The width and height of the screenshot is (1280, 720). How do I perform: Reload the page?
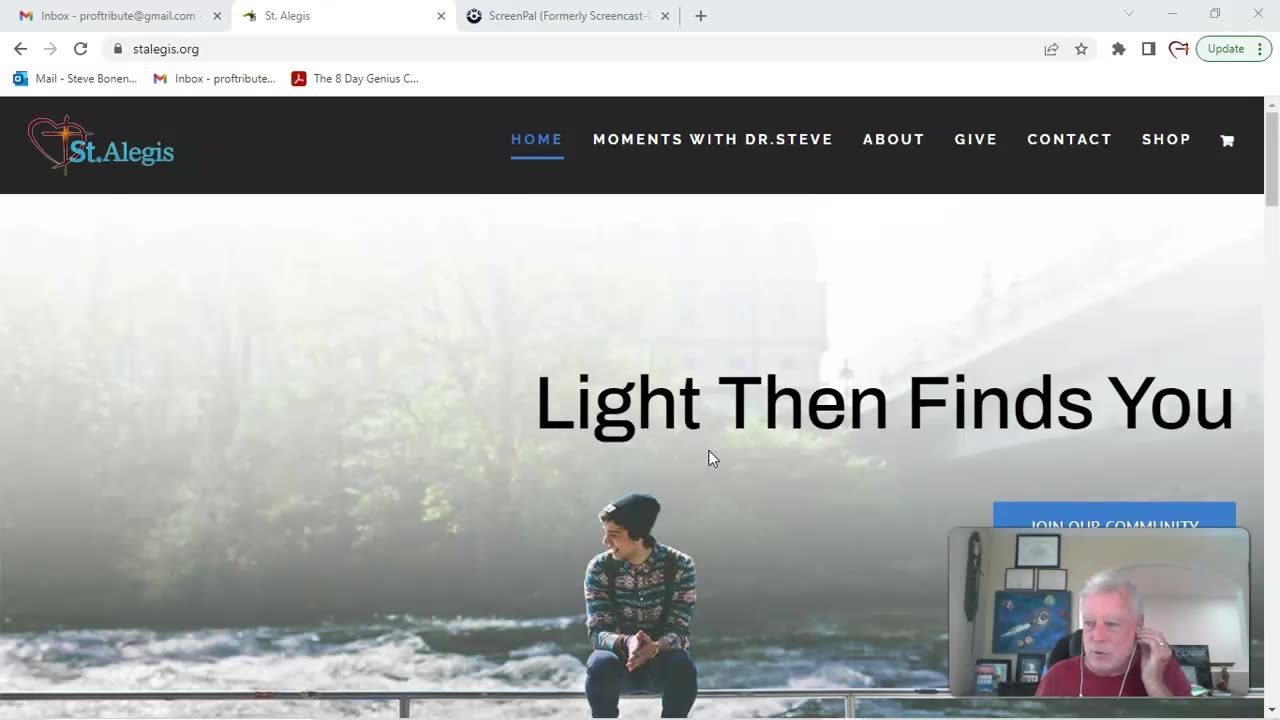pos(81,49)
